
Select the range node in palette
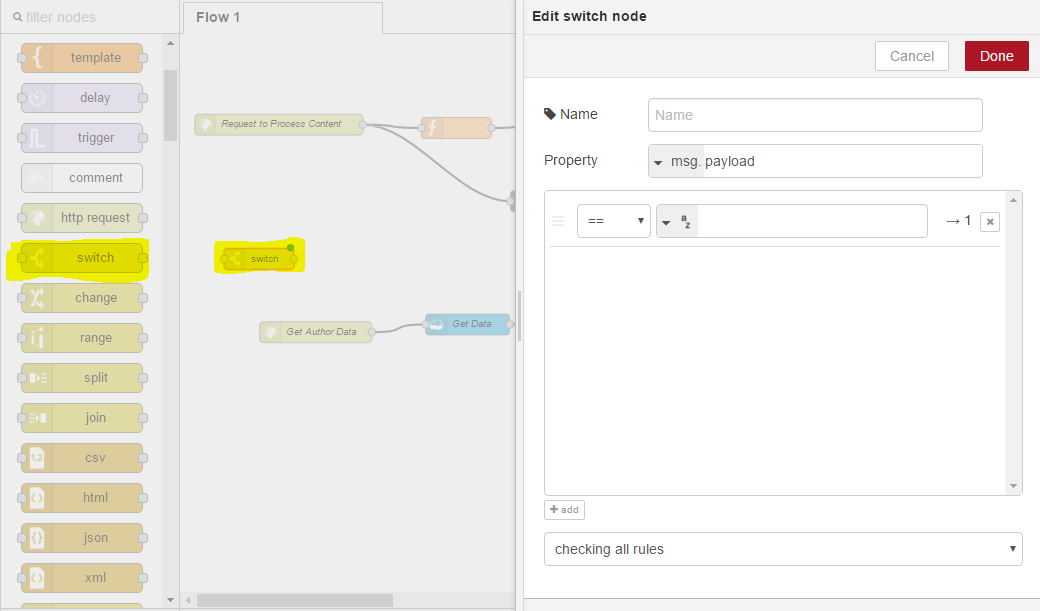click(82, 338)
